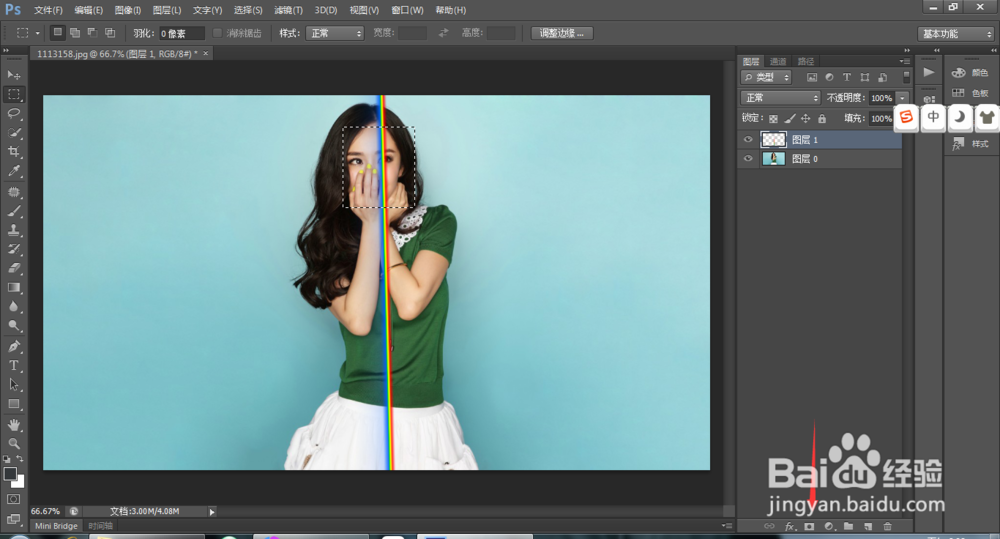Select the Lasso tool
Image resolution: width=1000 pixels, height=539 pixels.
coord(13,114)
